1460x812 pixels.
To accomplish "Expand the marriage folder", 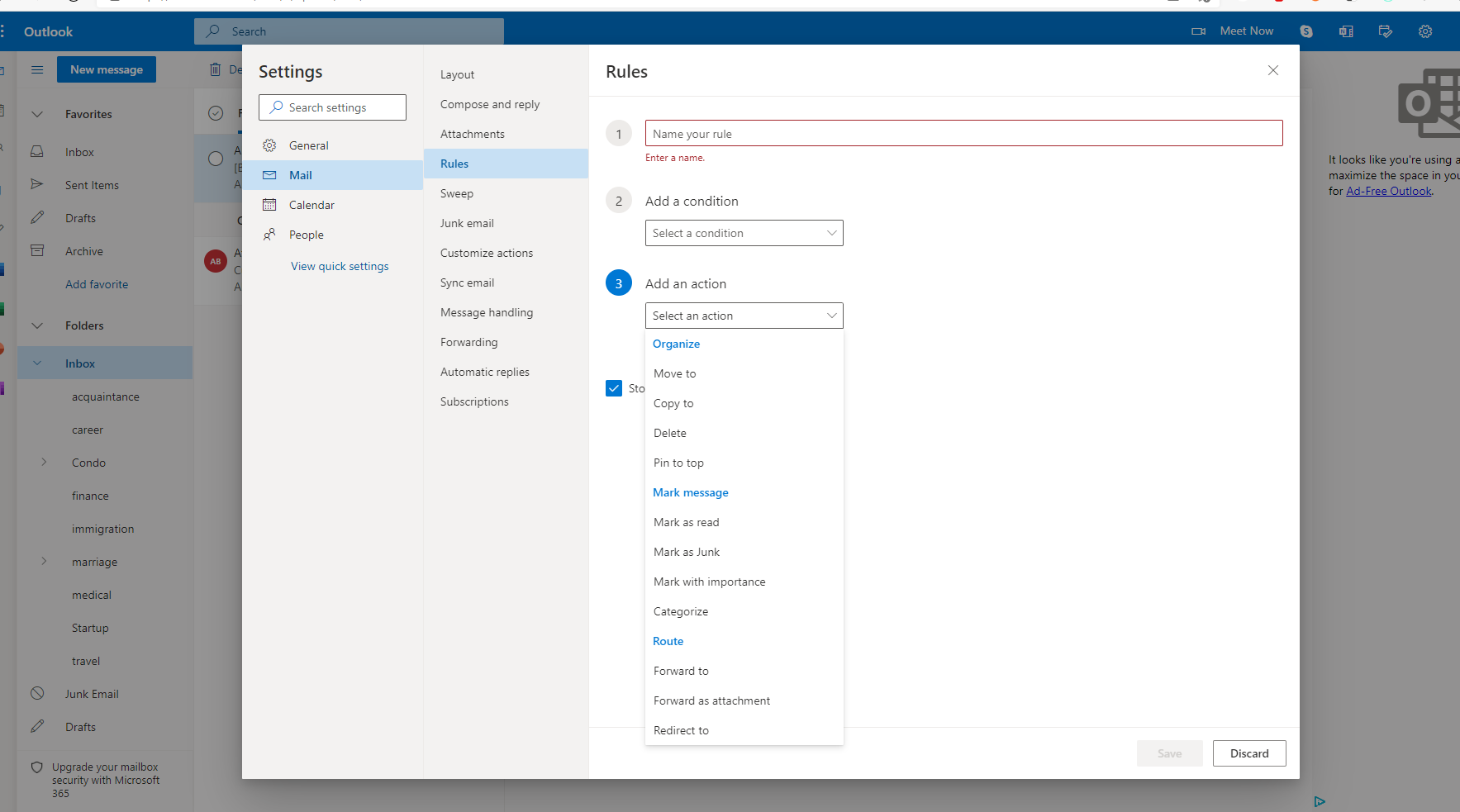I will pyautogui.click(x=44, y=561).
